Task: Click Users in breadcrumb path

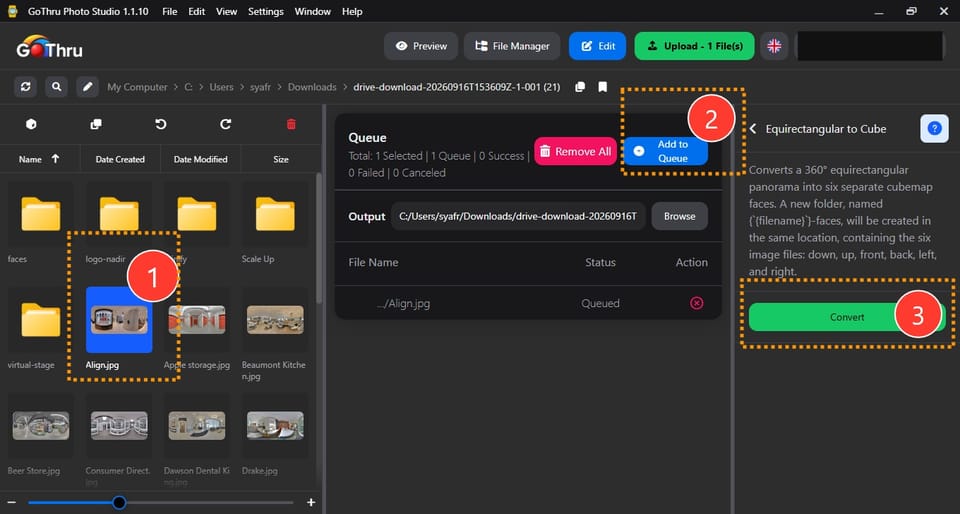Action: coord(222,87)
